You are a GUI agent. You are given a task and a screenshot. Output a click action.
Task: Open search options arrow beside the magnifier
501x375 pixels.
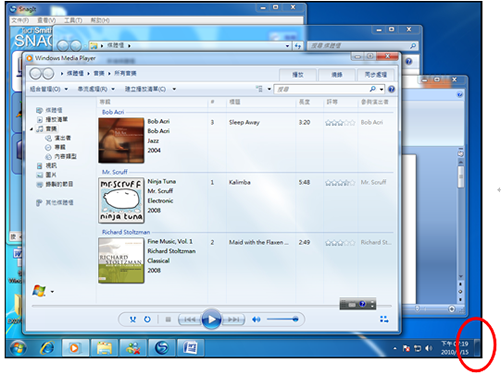pos(381,89)
